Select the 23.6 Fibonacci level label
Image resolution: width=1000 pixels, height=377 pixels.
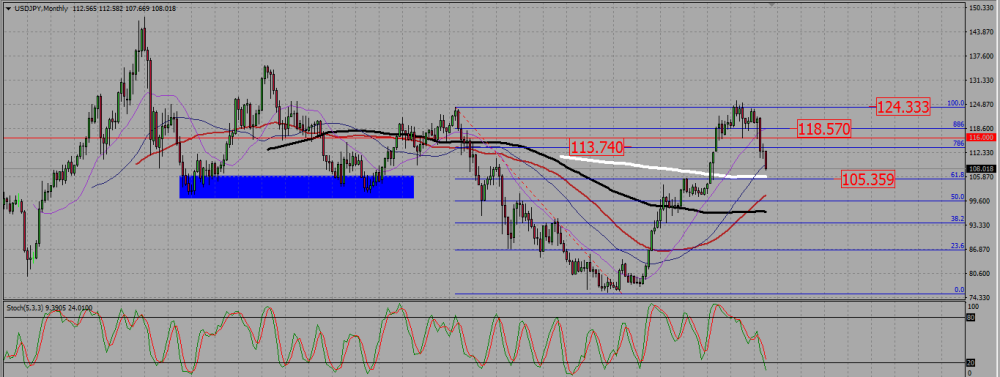coord(957,246)
